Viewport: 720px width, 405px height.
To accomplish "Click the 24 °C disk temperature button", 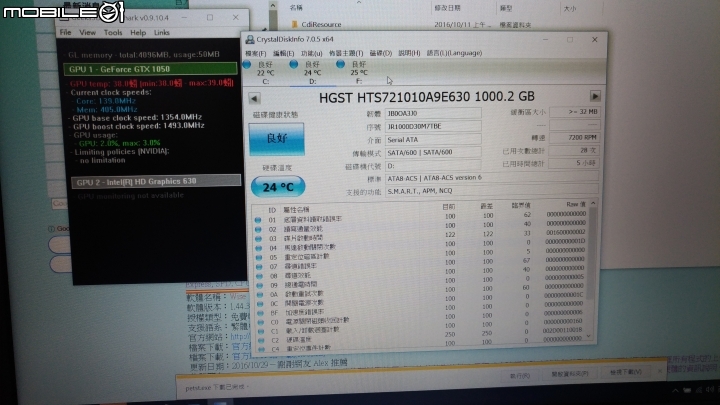I will tap(278, 187).
